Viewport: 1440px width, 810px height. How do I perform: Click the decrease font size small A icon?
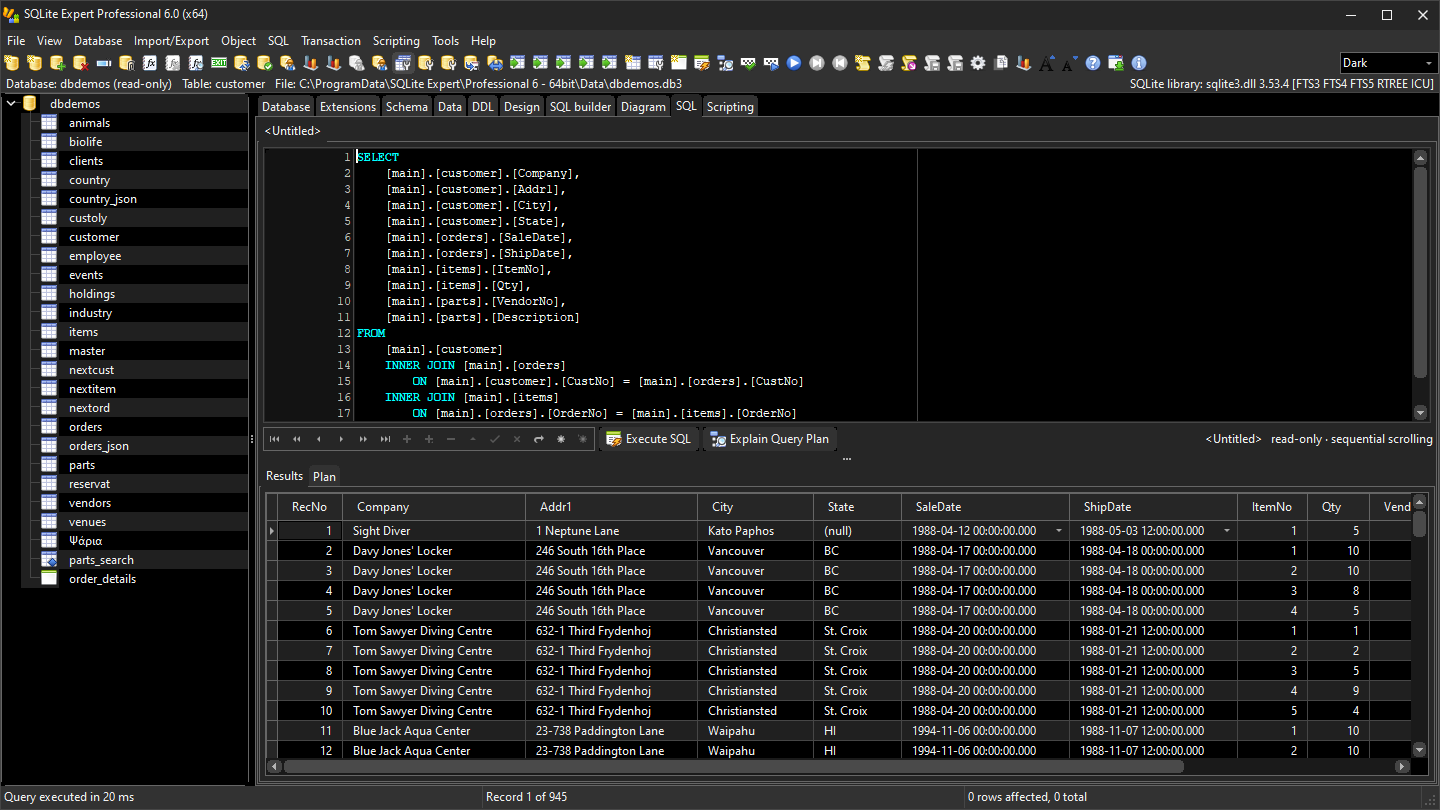tap(1070, 63)
